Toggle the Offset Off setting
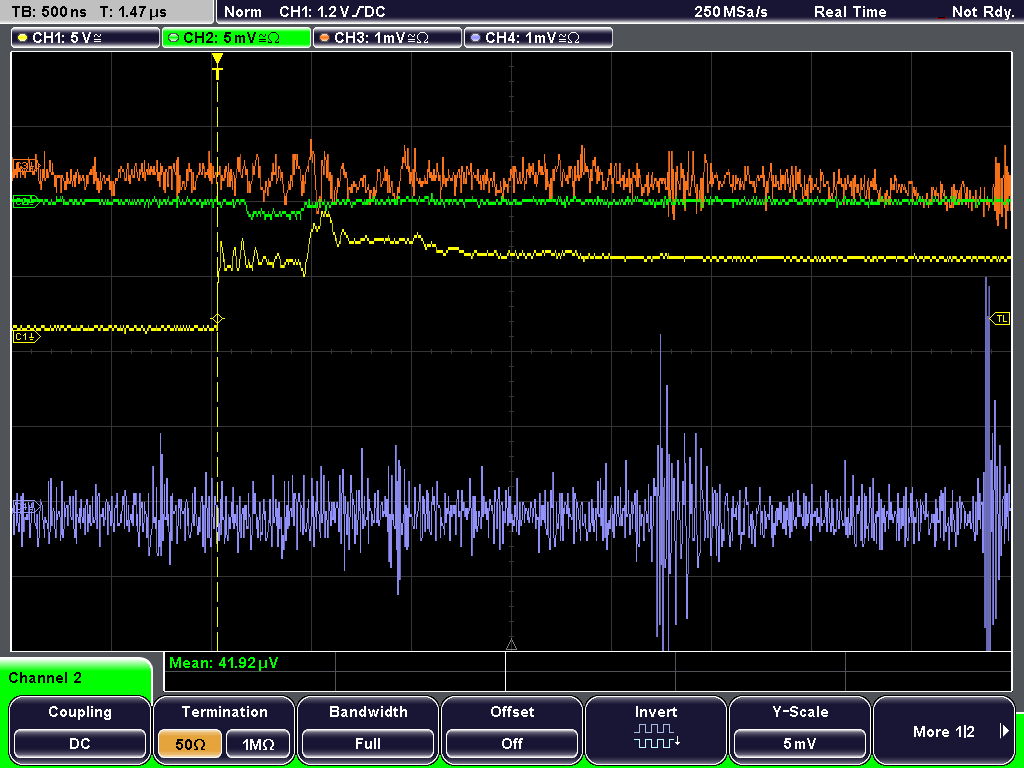This screenshot has width=1024, height=768. pyautogui.click(x=512, y=744)
